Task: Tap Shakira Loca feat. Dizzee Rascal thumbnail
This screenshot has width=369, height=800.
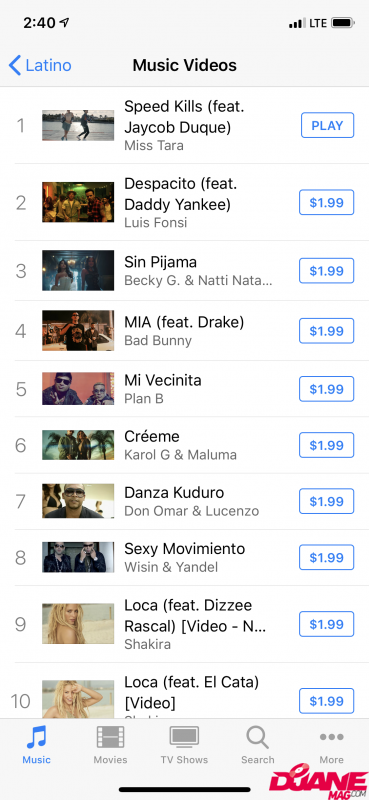Action: tap(78, 624)
